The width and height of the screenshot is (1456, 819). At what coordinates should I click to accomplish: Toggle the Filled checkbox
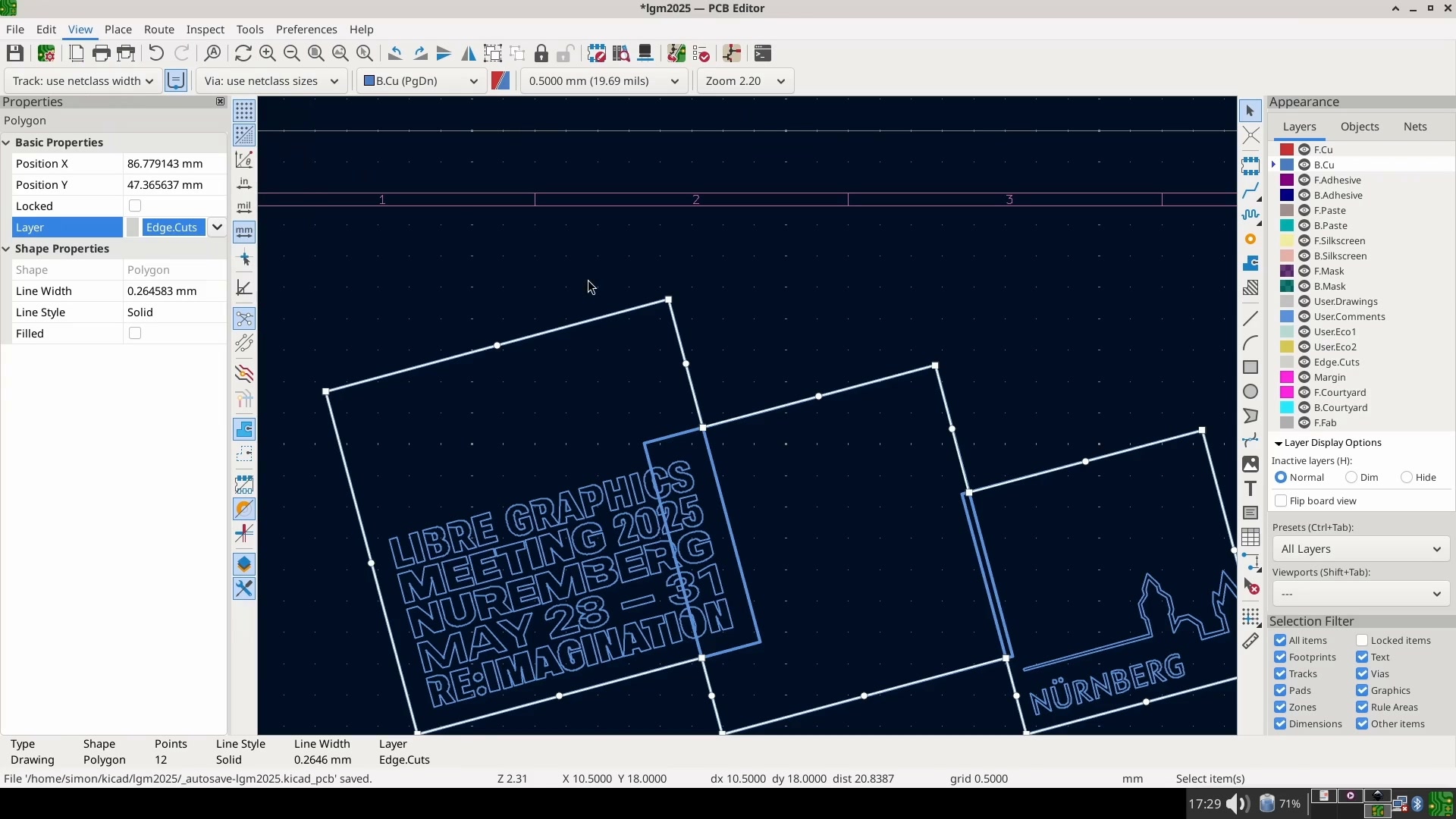[135, 333]
